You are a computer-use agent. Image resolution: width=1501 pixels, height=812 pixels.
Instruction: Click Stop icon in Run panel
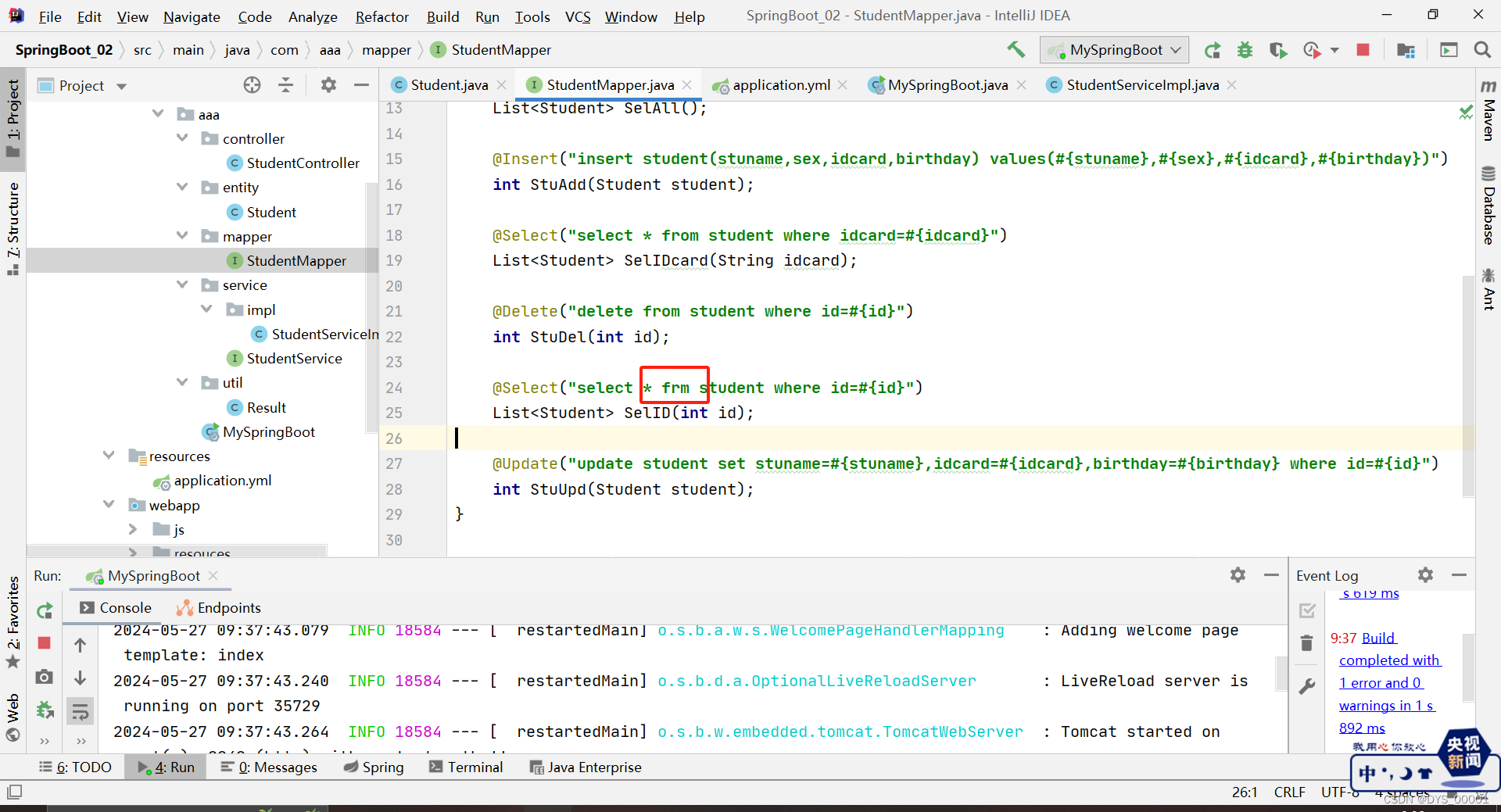pos(45,643)
